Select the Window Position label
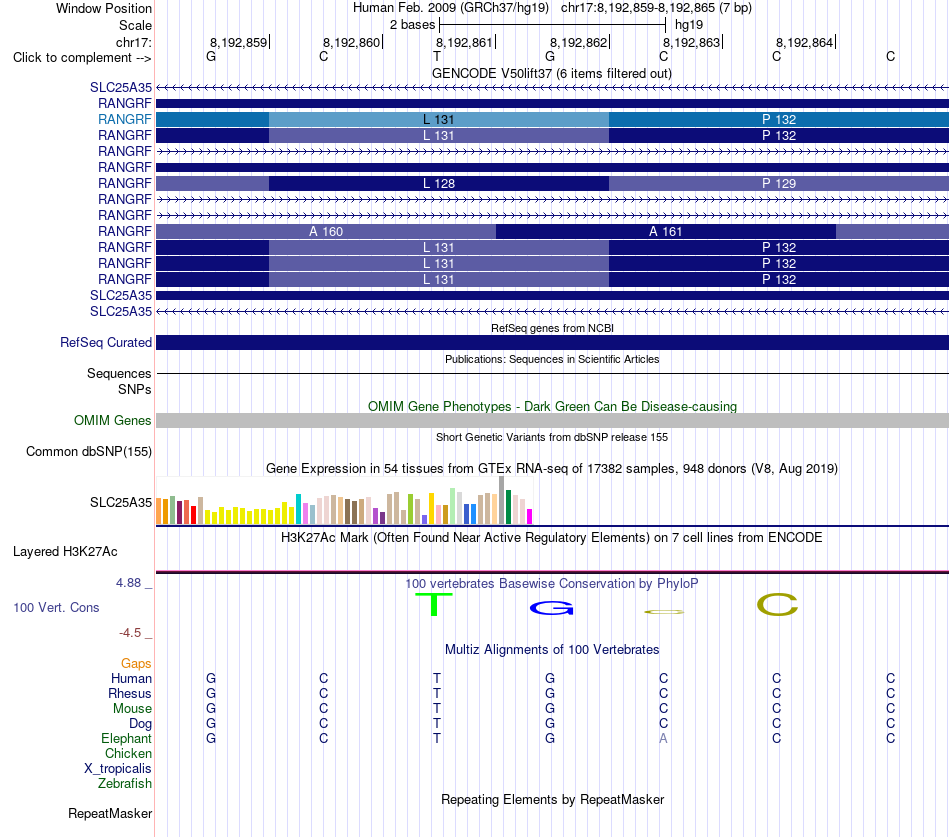The image size is (950, 837). 104,8
